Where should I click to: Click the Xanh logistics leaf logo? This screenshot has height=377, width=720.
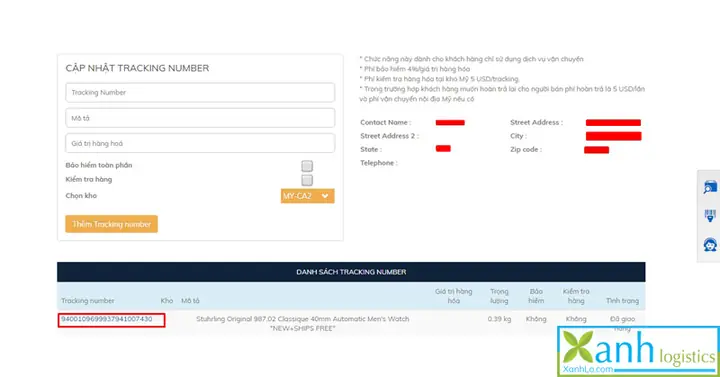coord(578,347)
